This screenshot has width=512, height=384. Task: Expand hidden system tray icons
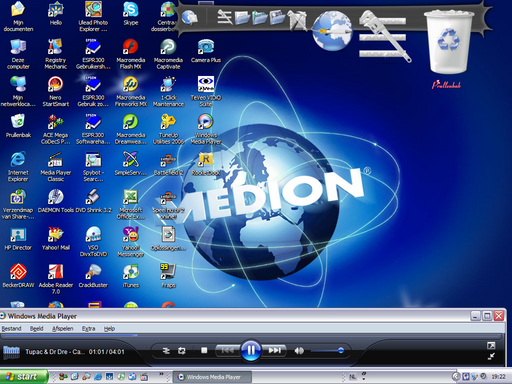(456, 377)
